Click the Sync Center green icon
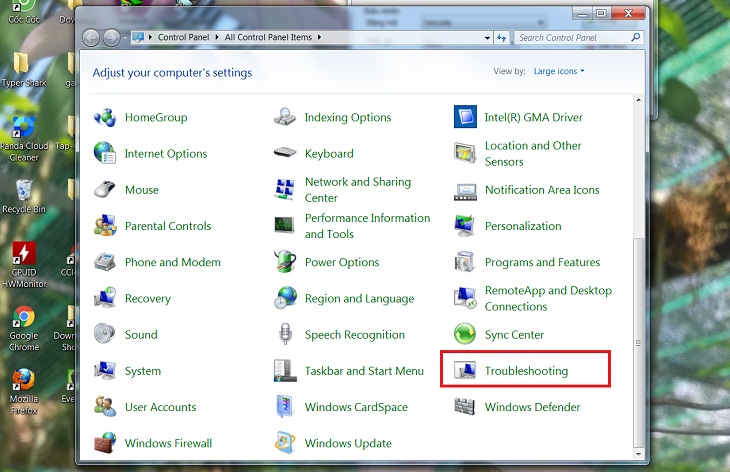Screen dimensions: 730x472 (465, 335)
